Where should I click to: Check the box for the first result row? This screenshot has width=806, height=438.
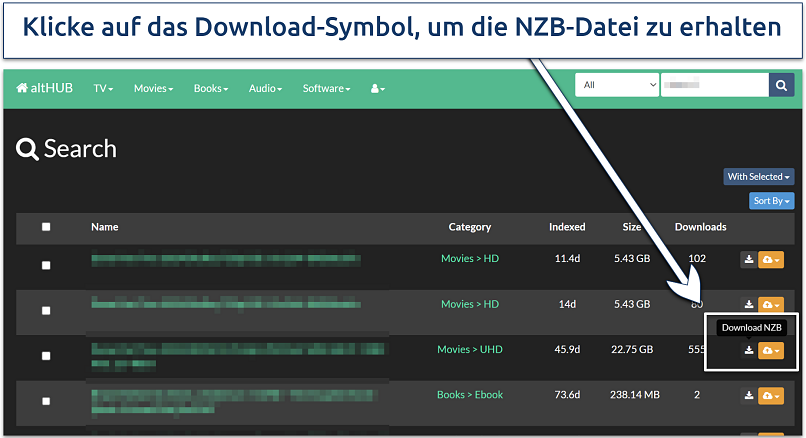click(x=46, y=265)
